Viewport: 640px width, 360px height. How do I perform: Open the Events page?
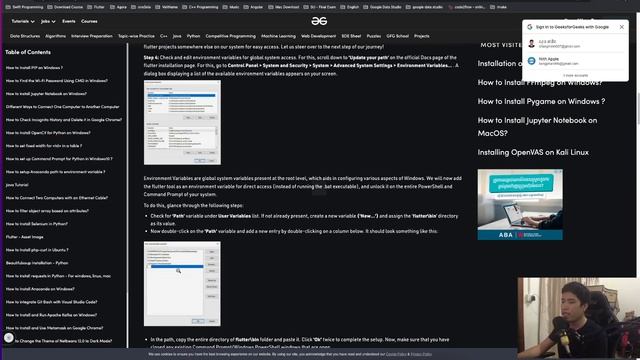coord(69,21)
